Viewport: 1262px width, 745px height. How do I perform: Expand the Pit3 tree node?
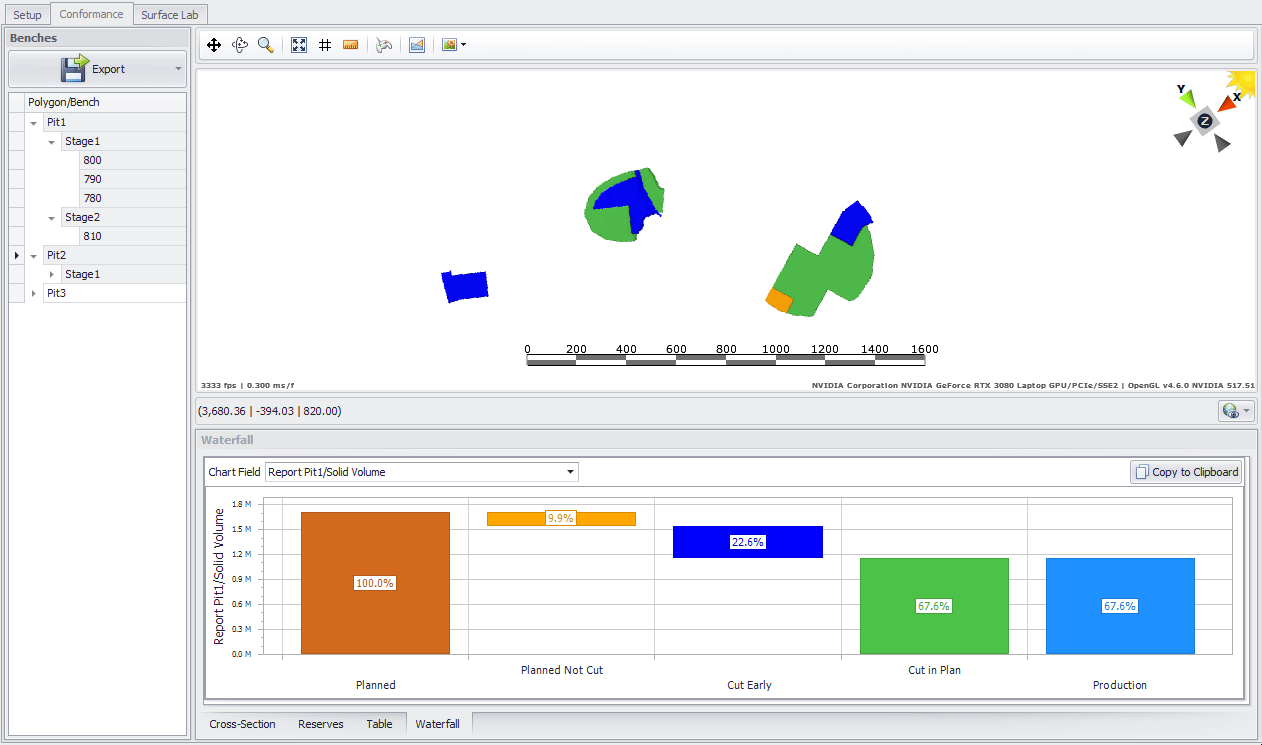34,293
